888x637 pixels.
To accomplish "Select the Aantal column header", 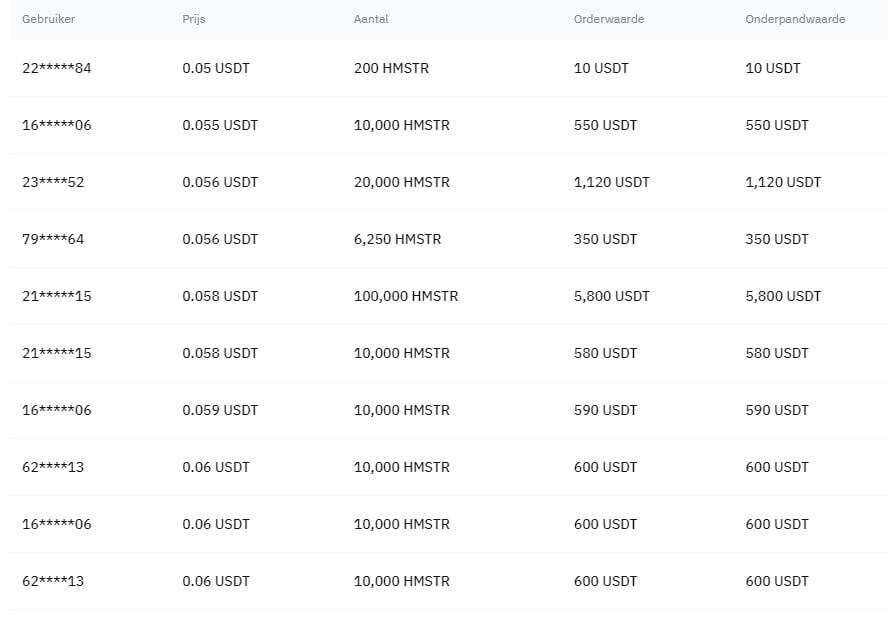I will [x=370, y=19].
